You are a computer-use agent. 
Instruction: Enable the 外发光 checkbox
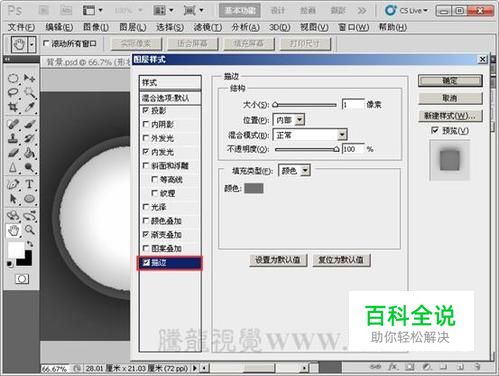146,138
